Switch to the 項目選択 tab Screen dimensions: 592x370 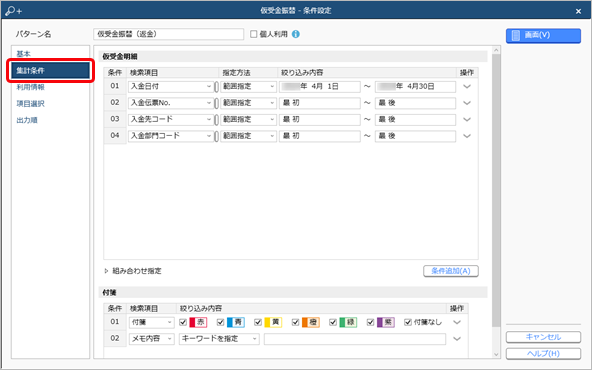tap(30, 104)
